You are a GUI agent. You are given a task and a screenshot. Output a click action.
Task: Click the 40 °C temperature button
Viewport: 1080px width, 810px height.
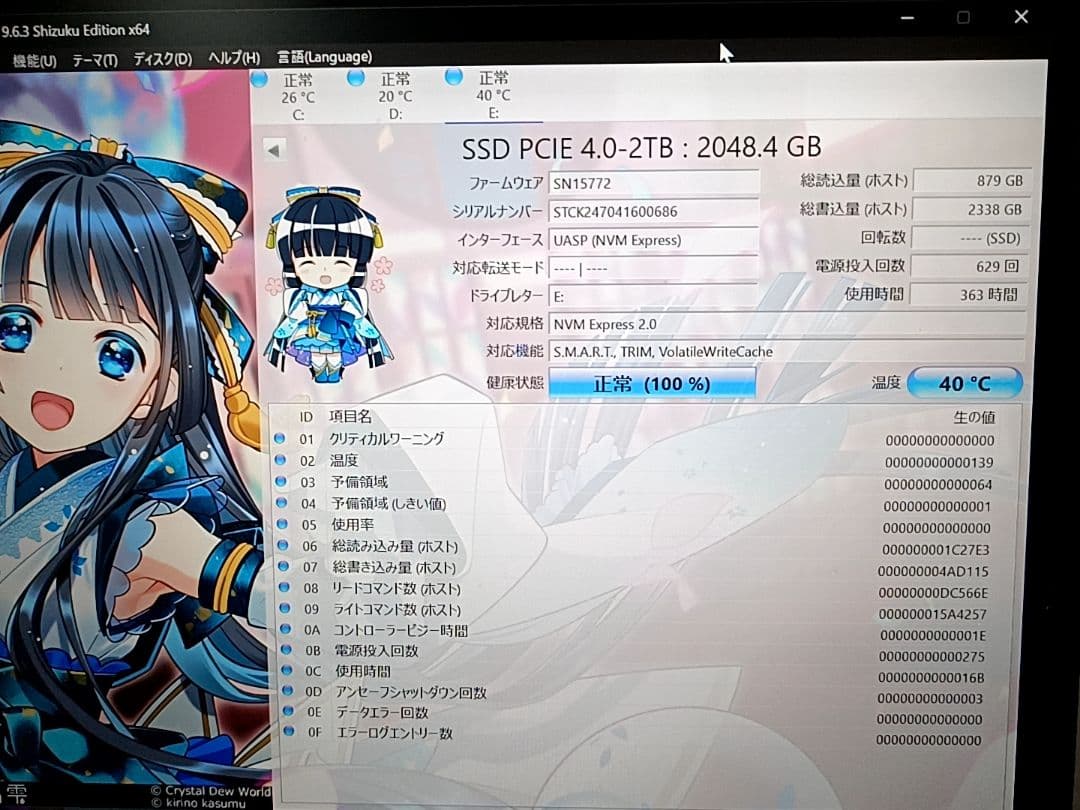point(964,383)
